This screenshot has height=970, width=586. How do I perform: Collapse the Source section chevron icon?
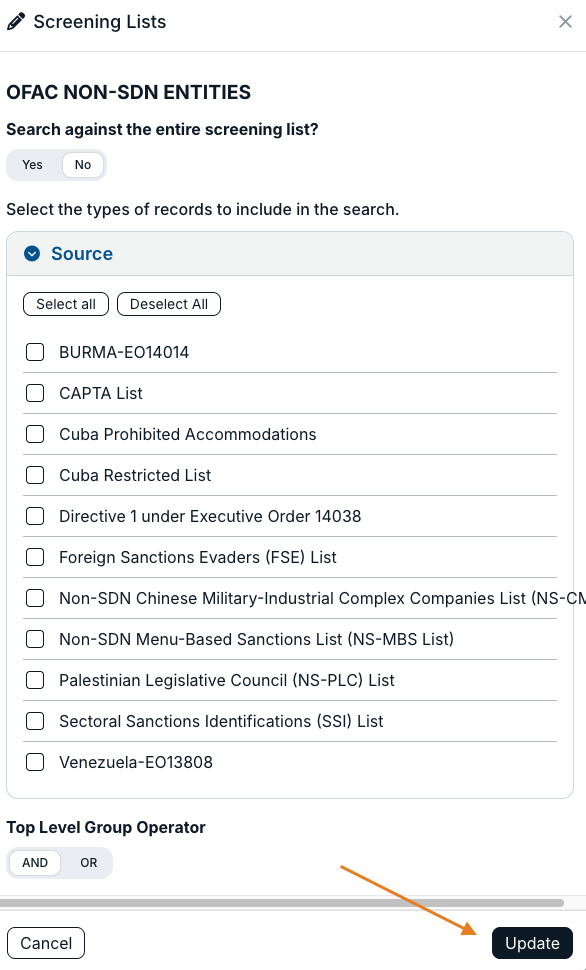[32, 254]
